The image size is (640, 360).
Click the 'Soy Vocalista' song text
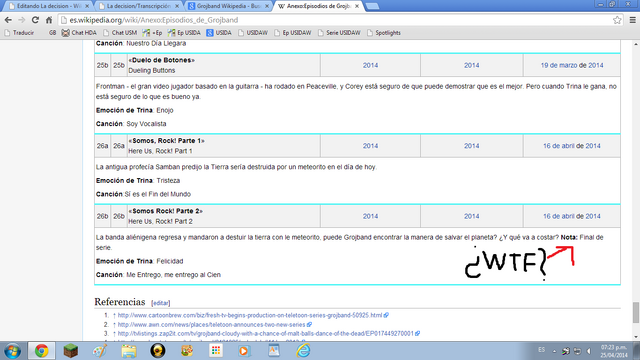146,124
